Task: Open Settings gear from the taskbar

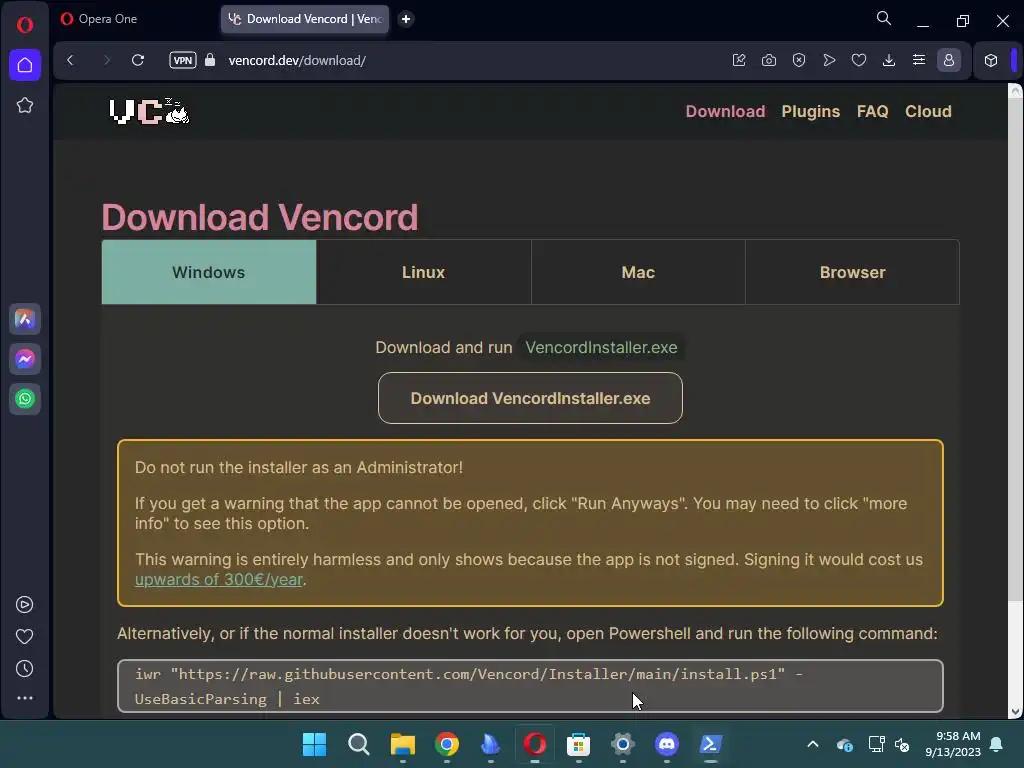Action: [622, 744]
